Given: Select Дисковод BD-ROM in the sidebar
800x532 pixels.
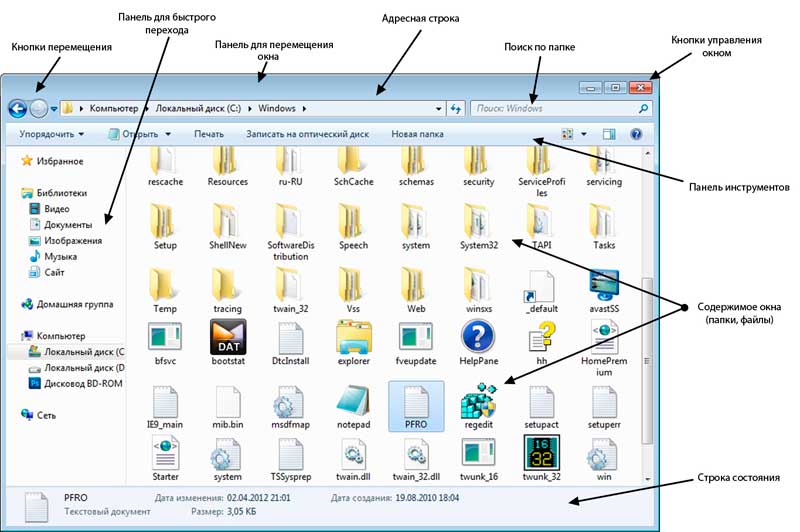Looking at the screenshot, I should tap(76, 383).
